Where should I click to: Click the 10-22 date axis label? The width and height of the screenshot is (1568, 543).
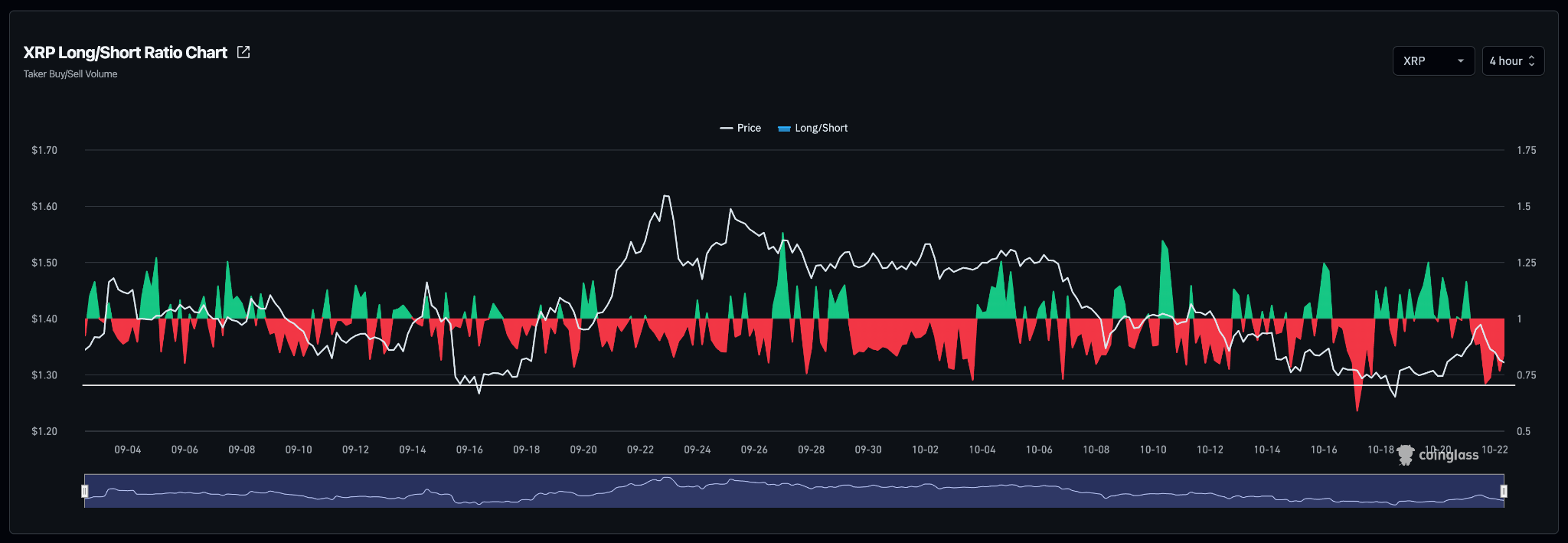pos(1494,450)
